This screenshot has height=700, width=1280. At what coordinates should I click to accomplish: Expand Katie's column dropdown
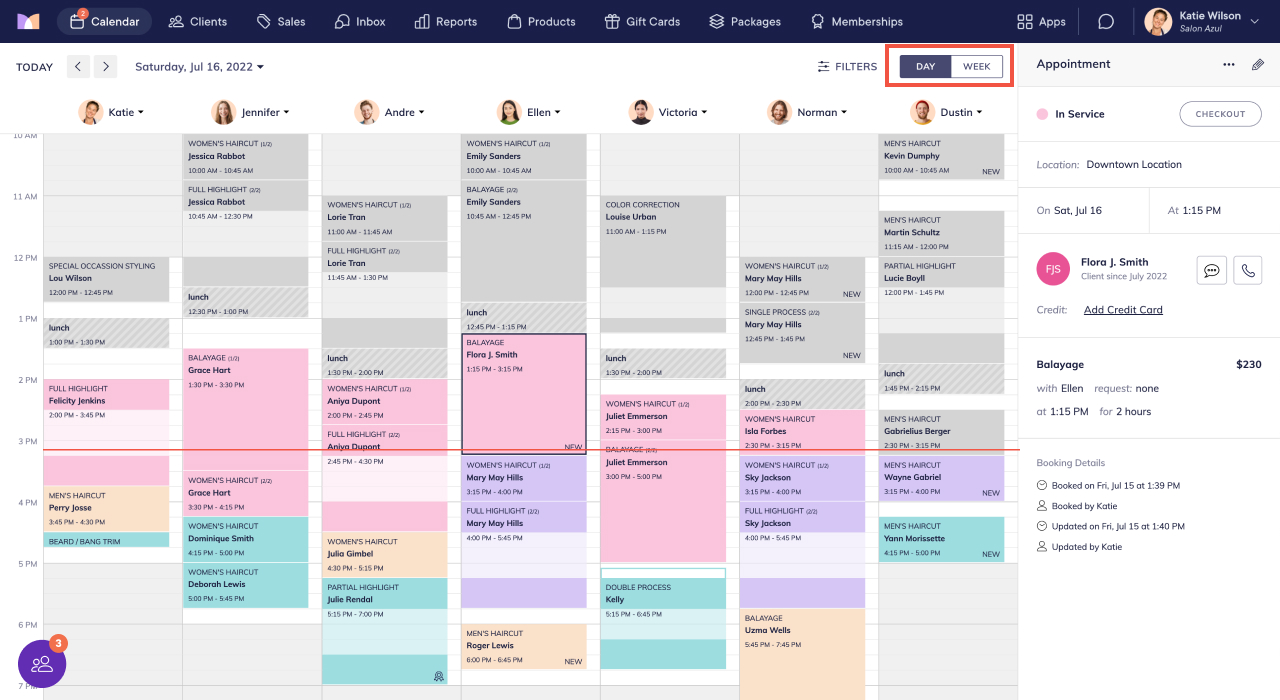click(x=141, y=113)
